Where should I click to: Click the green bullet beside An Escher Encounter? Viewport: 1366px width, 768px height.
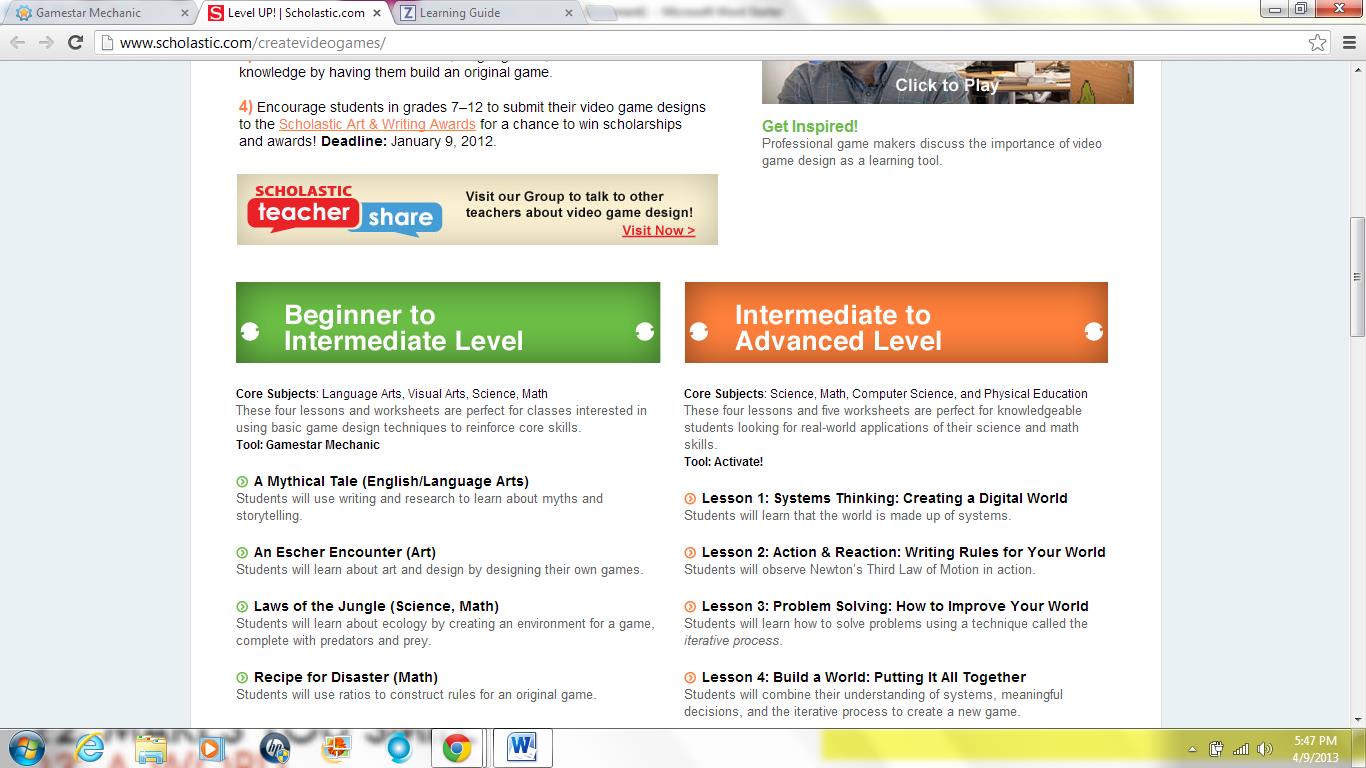[242, 553]
